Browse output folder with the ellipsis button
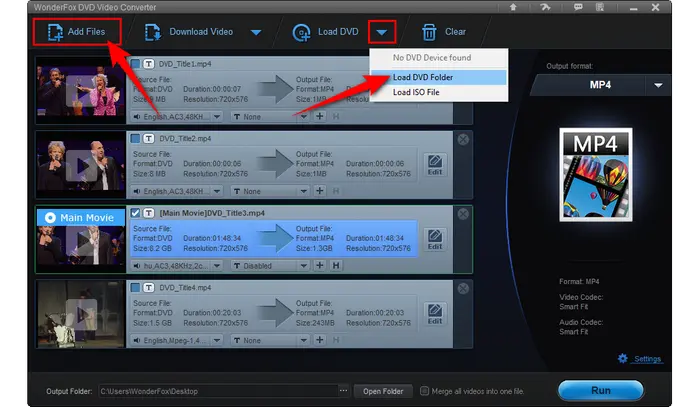 343,391
